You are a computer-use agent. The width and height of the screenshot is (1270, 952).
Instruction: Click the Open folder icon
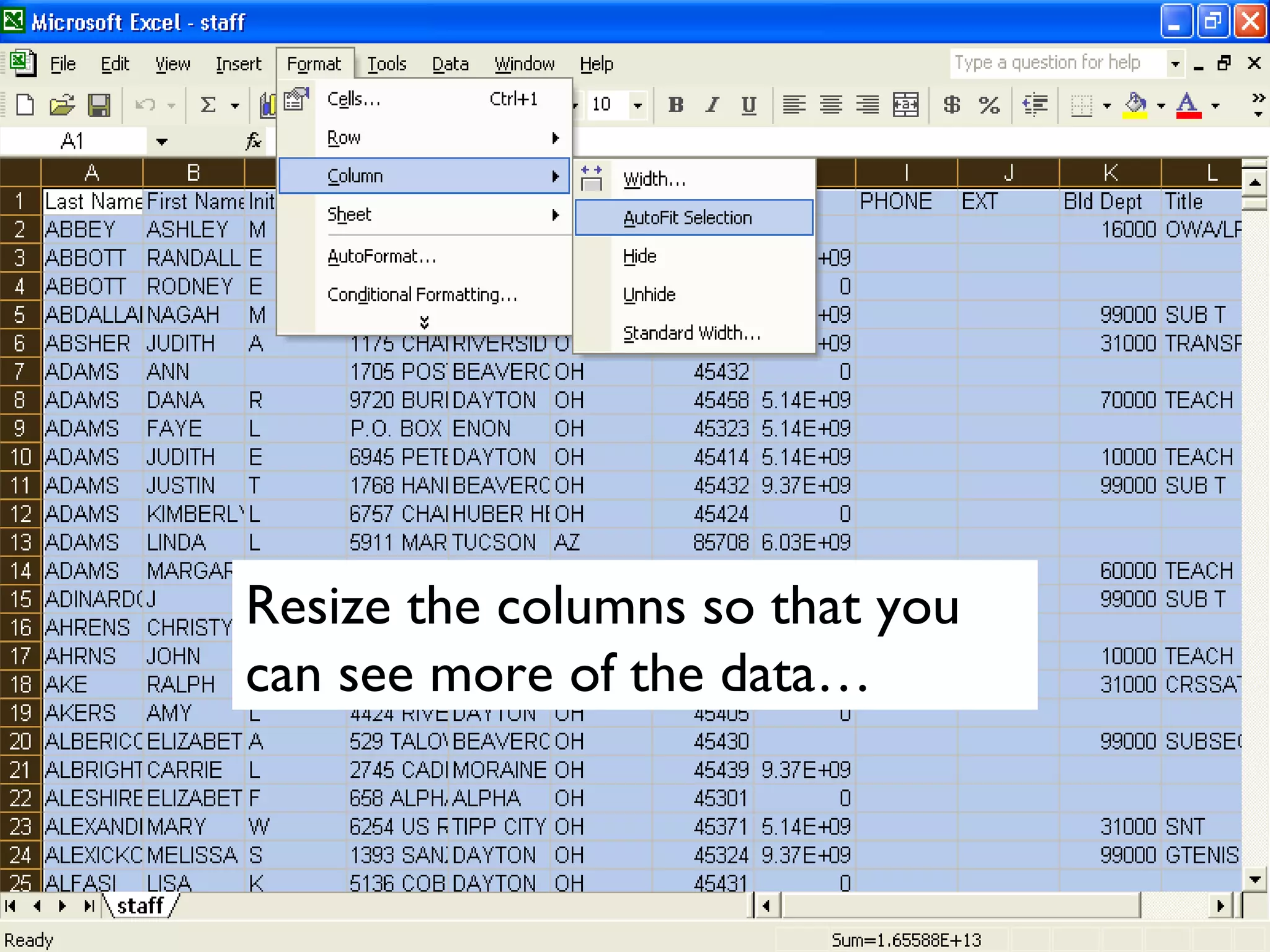coord(62,105)
